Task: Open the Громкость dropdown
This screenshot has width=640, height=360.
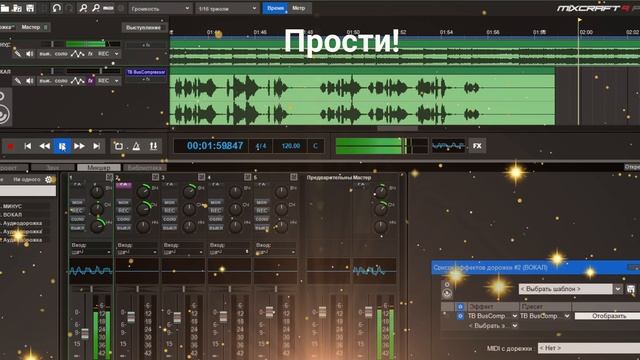Action: pos(160,8)
